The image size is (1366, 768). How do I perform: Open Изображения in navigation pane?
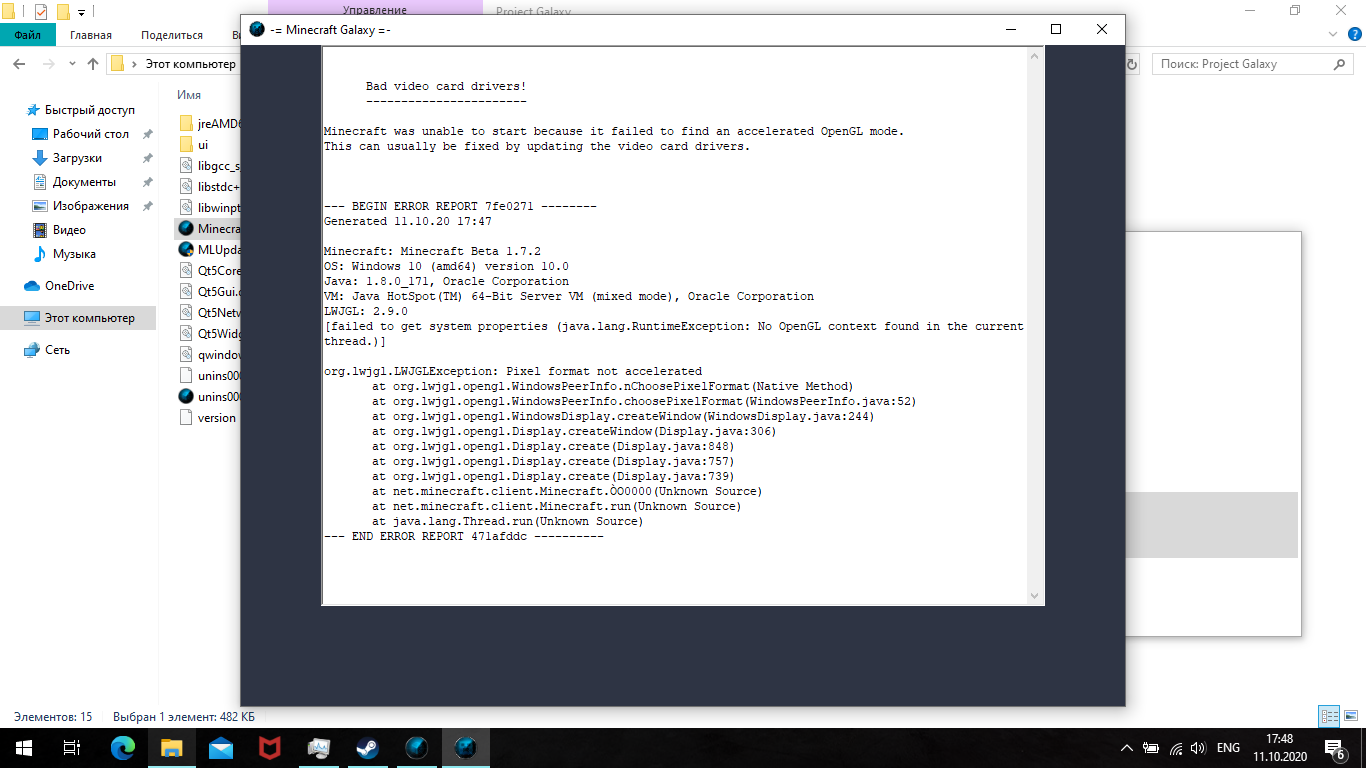point(90,206)
